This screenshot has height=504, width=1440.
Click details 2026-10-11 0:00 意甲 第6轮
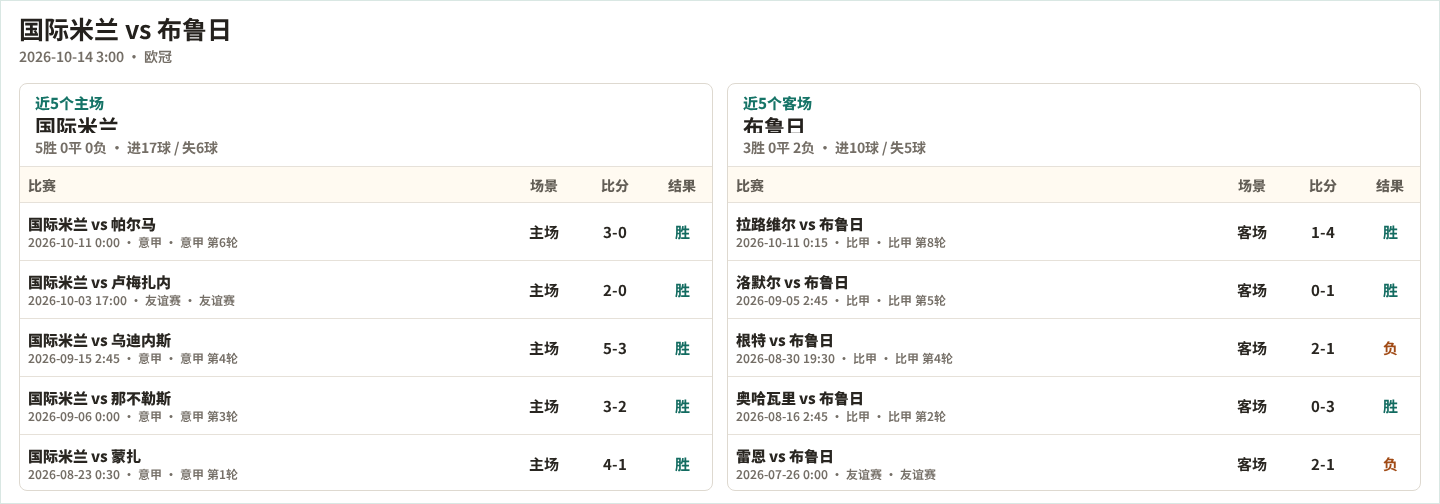(133, 243)
